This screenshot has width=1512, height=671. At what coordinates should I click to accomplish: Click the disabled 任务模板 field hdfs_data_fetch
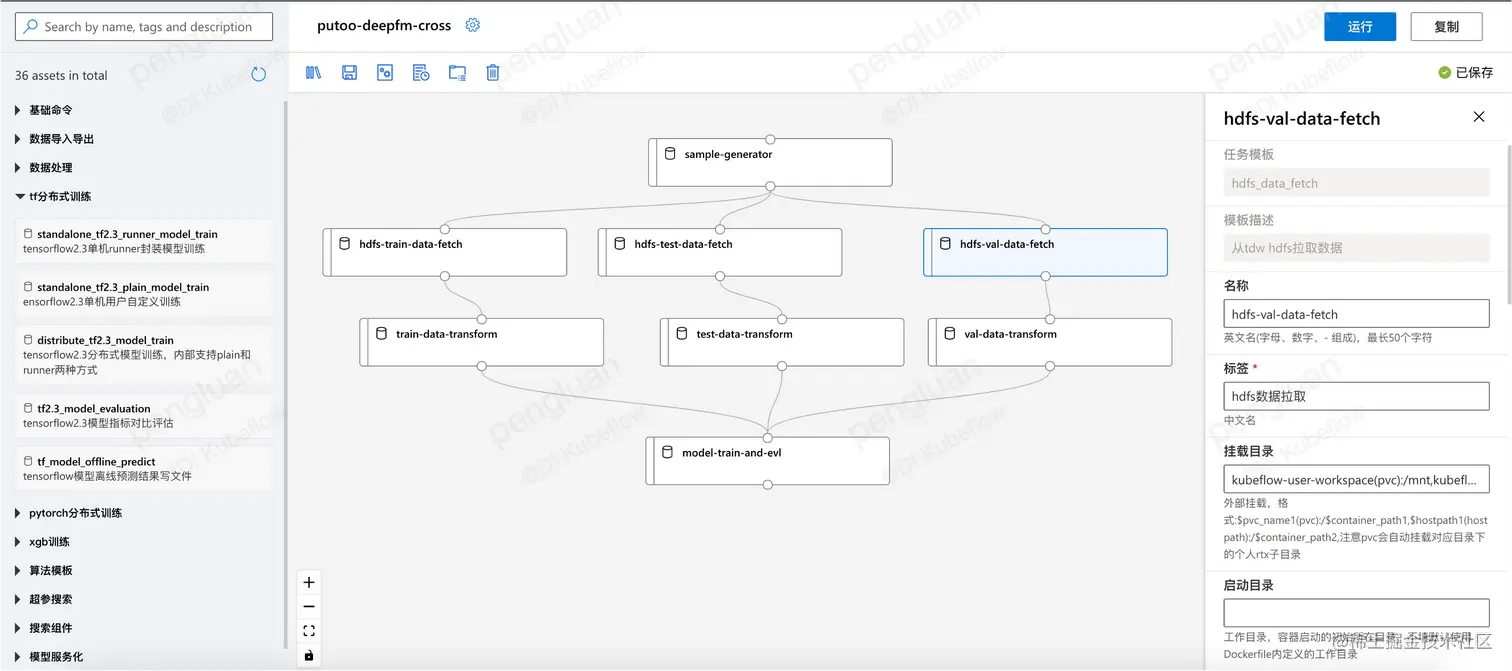click(1356, 183)
